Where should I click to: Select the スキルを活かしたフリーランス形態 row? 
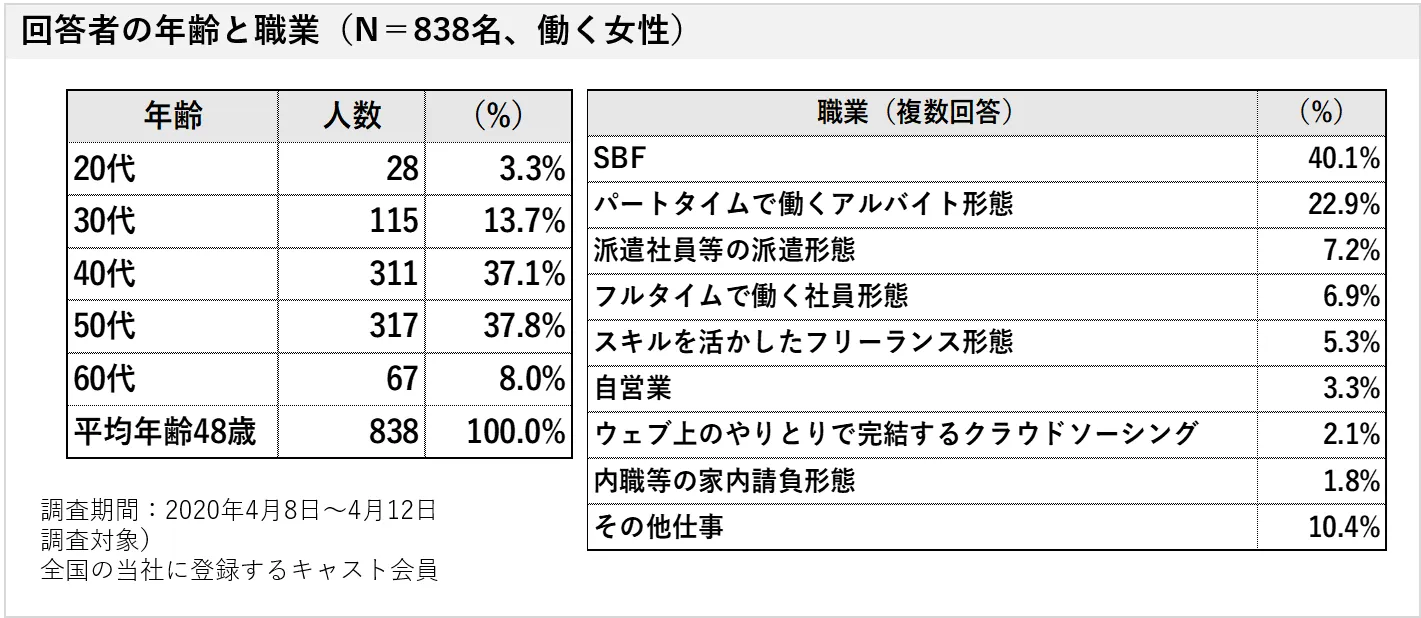803,341
